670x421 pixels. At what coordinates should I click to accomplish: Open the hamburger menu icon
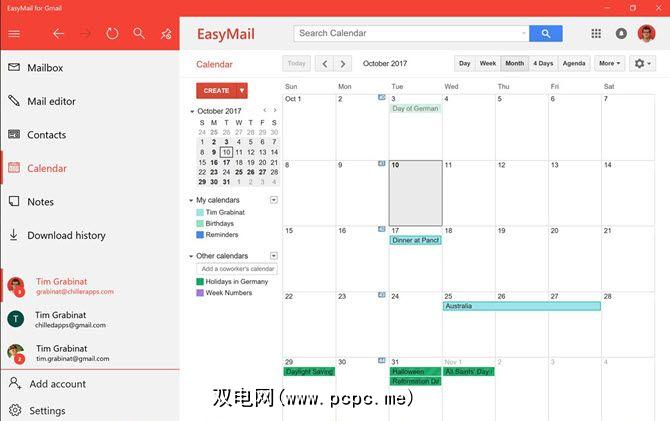click(x=14, y=33)
